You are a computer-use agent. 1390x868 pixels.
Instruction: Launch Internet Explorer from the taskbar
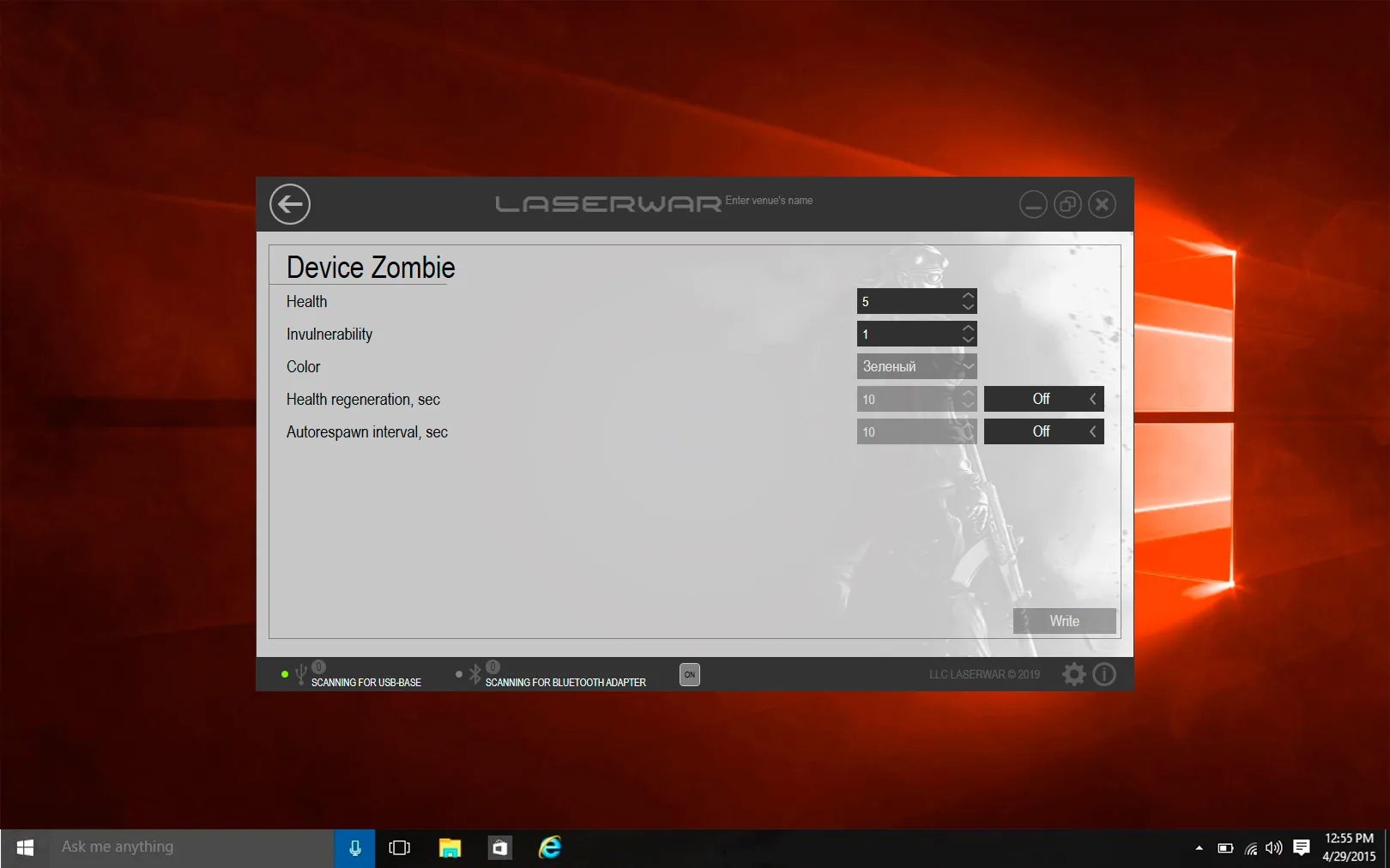[x=549, y=848]
